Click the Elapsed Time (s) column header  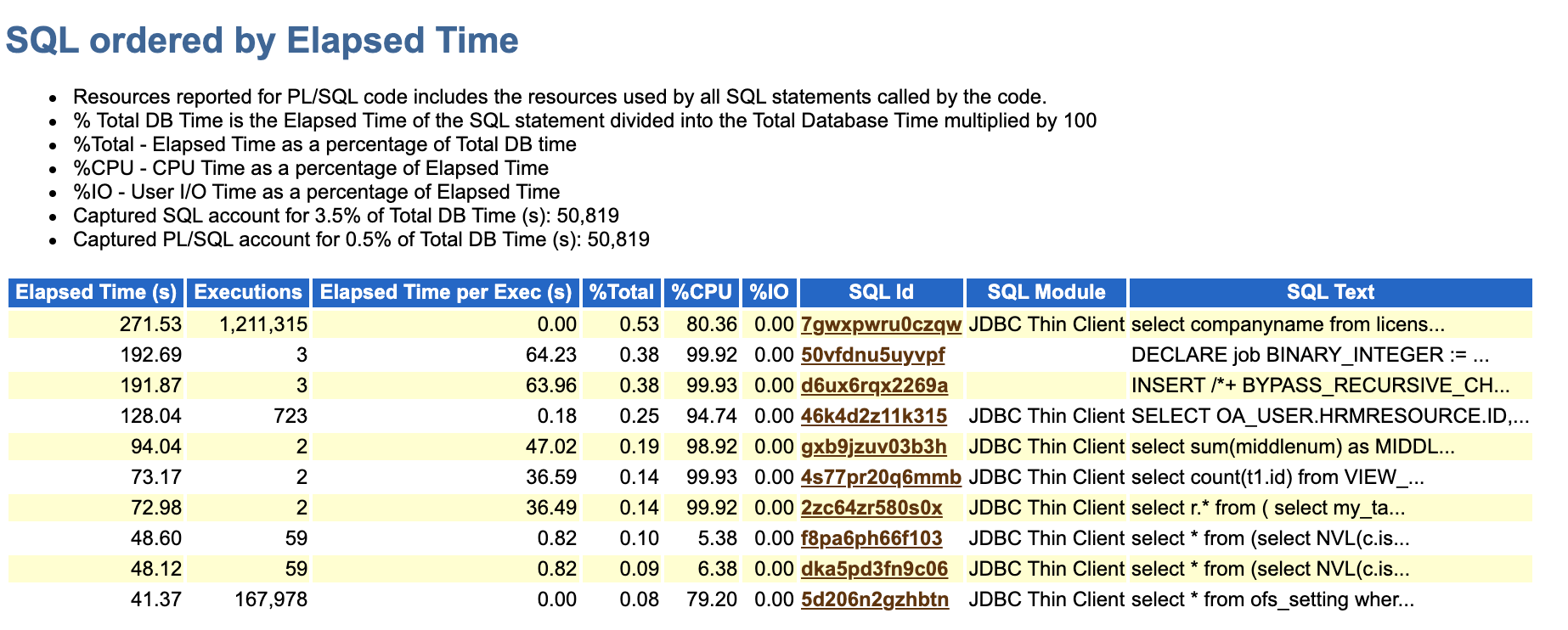click(x=97, y=293)
